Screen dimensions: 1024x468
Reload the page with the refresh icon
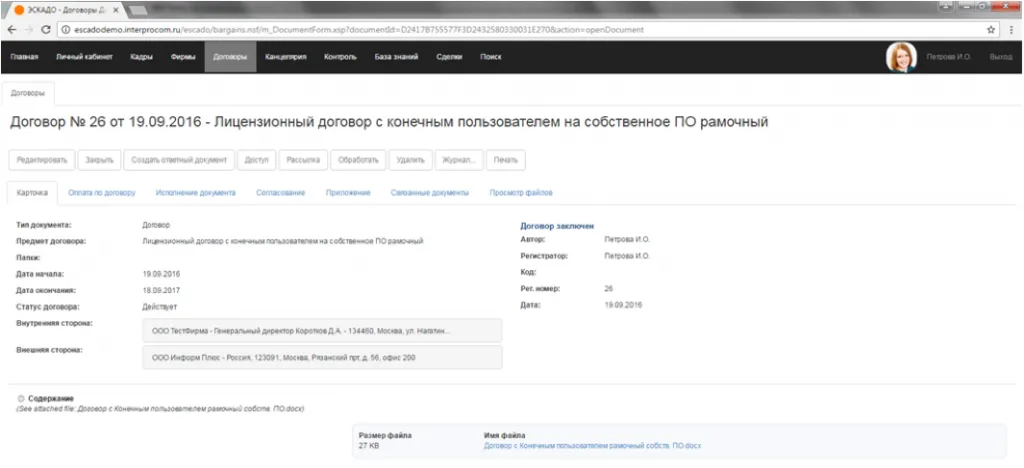[46, 30]
